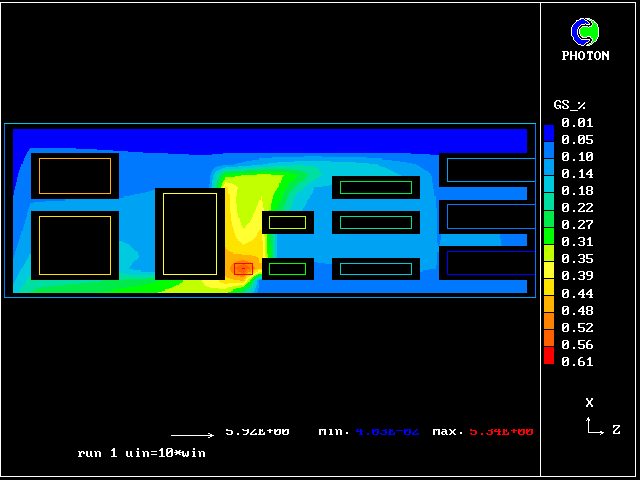Click the velocity reference vector arrow
This screenshot has width=640, height=480.
coord(192,435)
